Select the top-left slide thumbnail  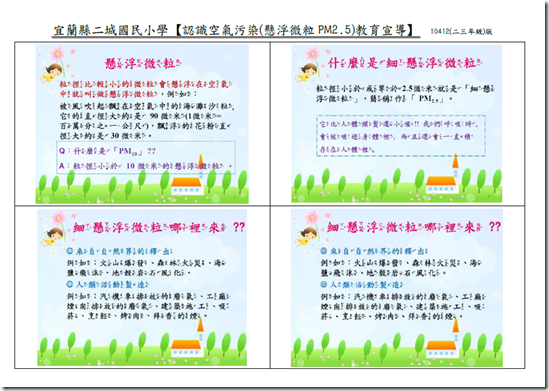[142, 124]
